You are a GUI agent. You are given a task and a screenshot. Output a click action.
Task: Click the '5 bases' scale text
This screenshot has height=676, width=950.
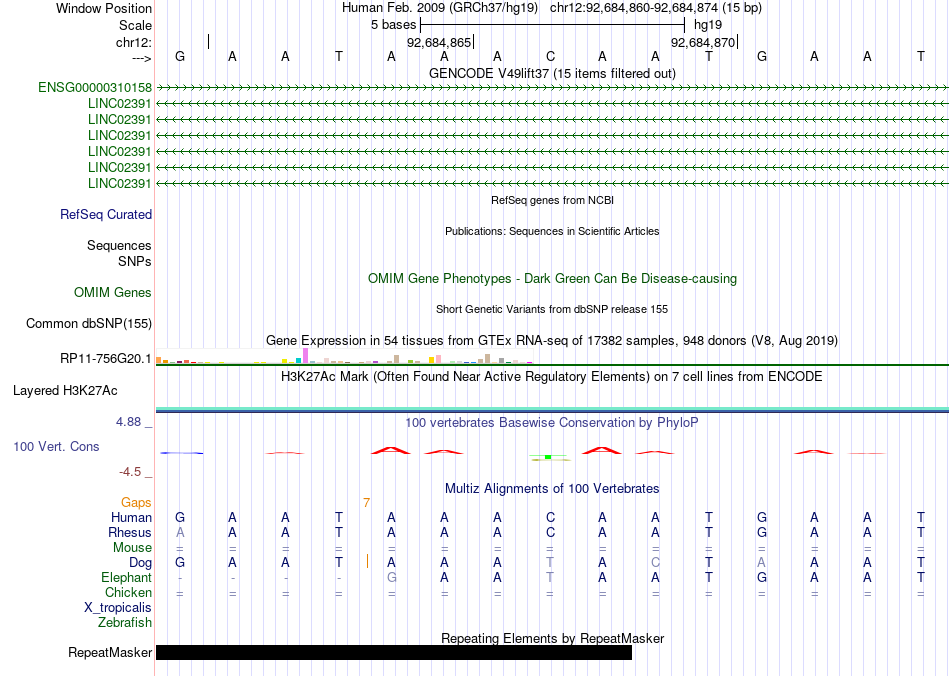(394, 25)
